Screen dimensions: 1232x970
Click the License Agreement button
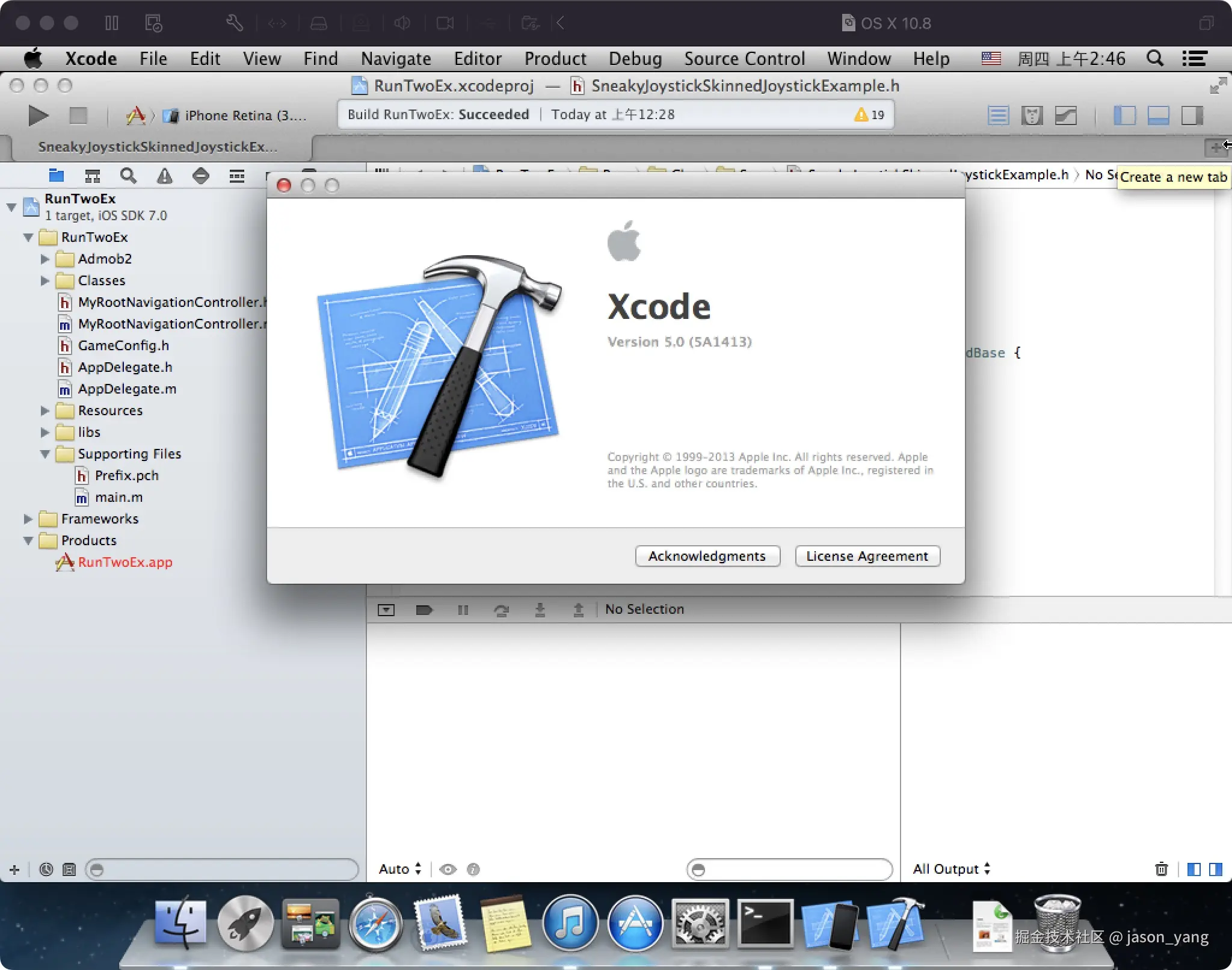point(867,556)
